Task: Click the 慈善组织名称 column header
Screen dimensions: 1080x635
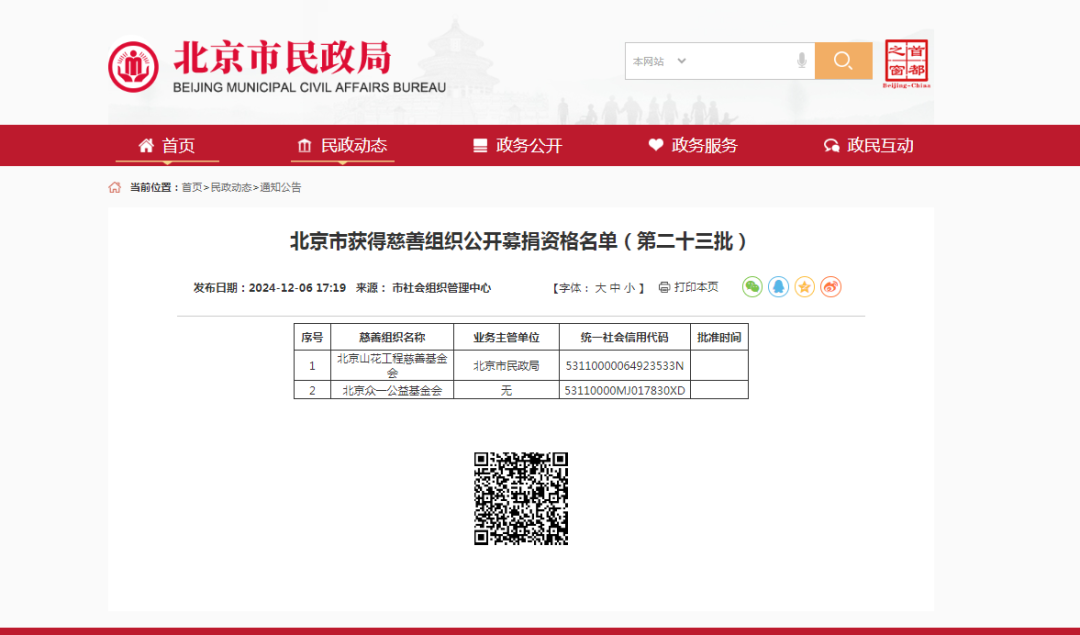Action: 392,337
